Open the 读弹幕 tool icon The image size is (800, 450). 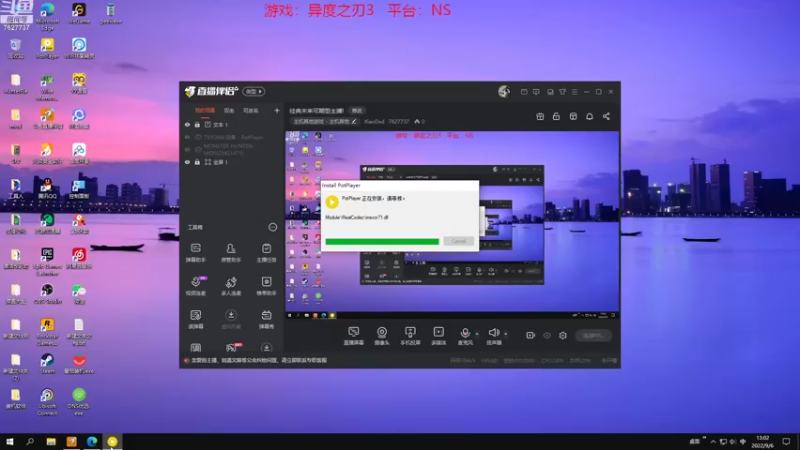[x=195, y=319]
